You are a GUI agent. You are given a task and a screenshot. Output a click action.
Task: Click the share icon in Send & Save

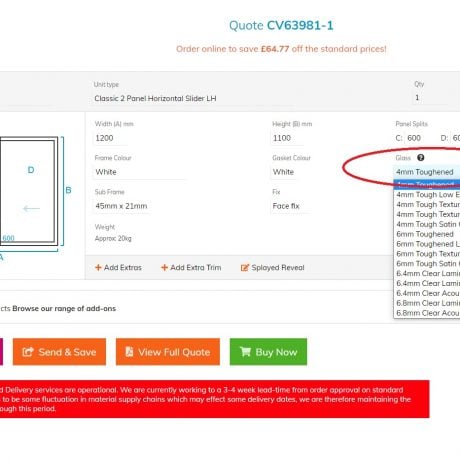click(28, 352)
